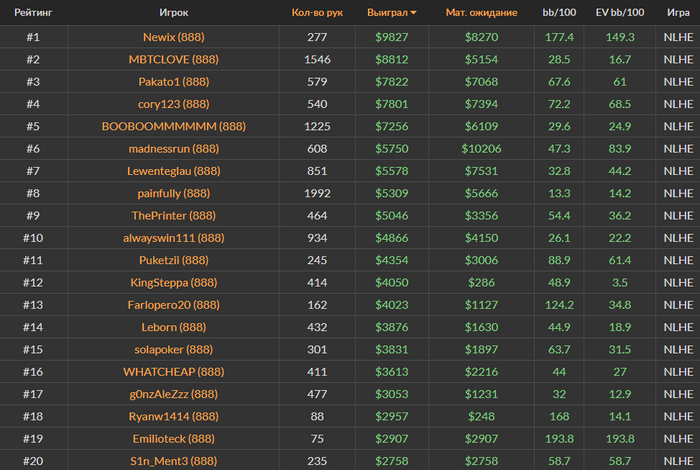Image resolution: width=700 pixels, height=470 pixels.
Task: Select S1n_Ment3 (888) player link
Action: [x=174, y=461]
